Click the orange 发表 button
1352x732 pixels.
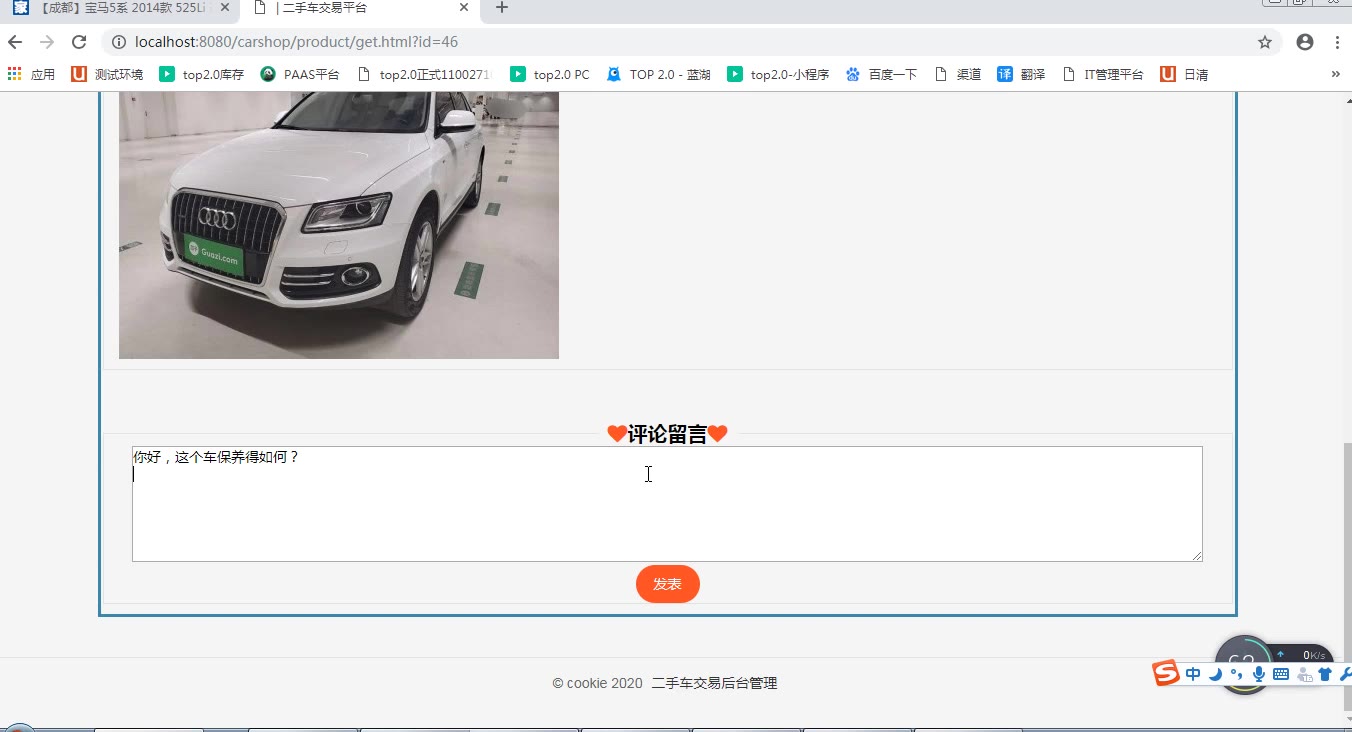668,584
